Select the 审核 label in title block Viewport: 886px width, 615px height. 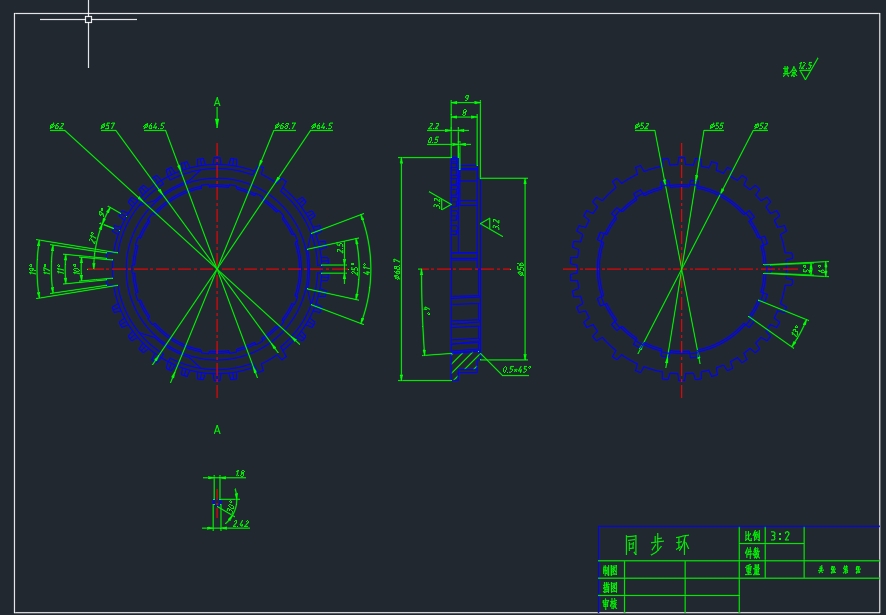(x=610, y=604)
